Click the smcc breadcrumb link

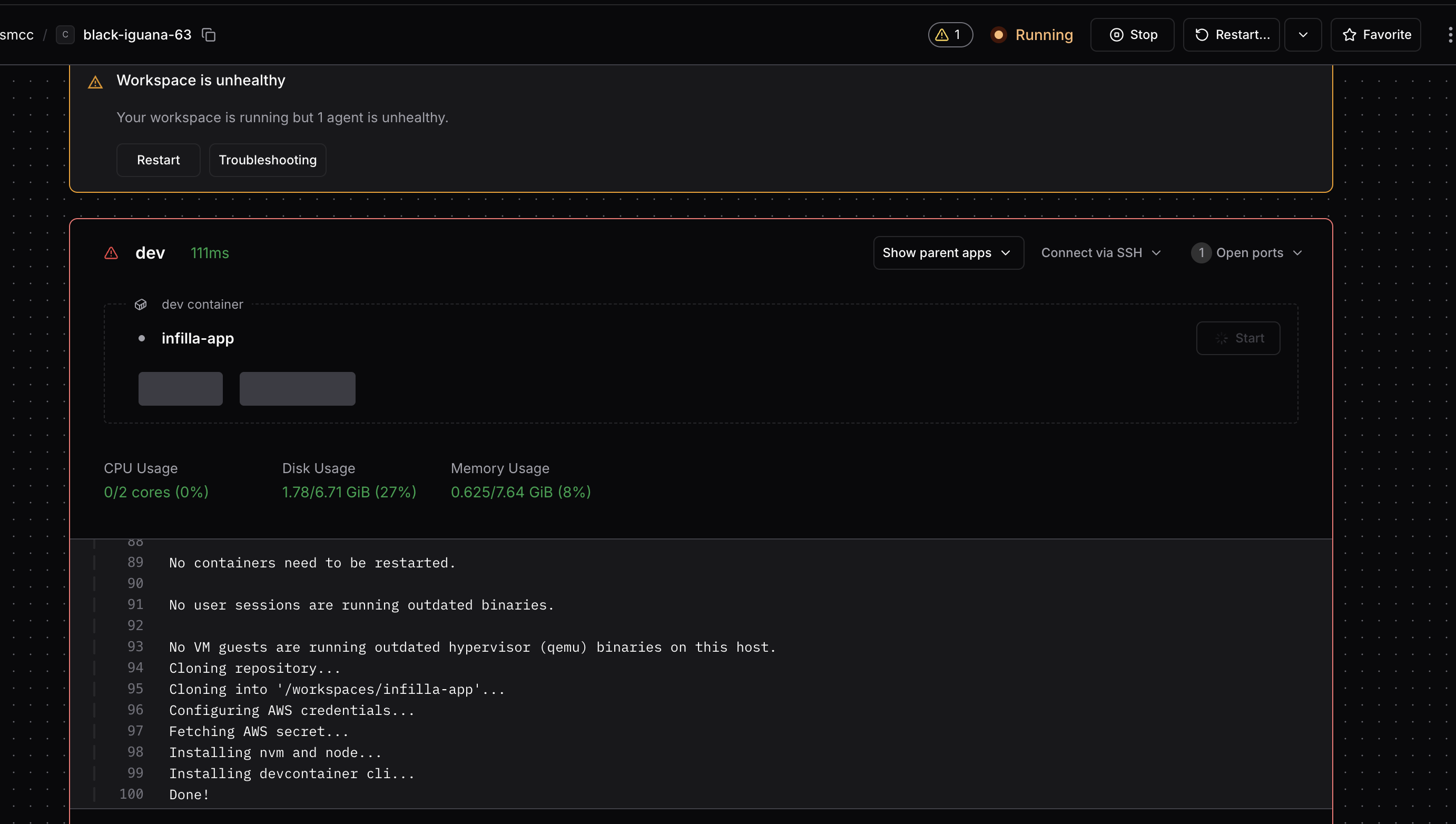tap(17, 35)
